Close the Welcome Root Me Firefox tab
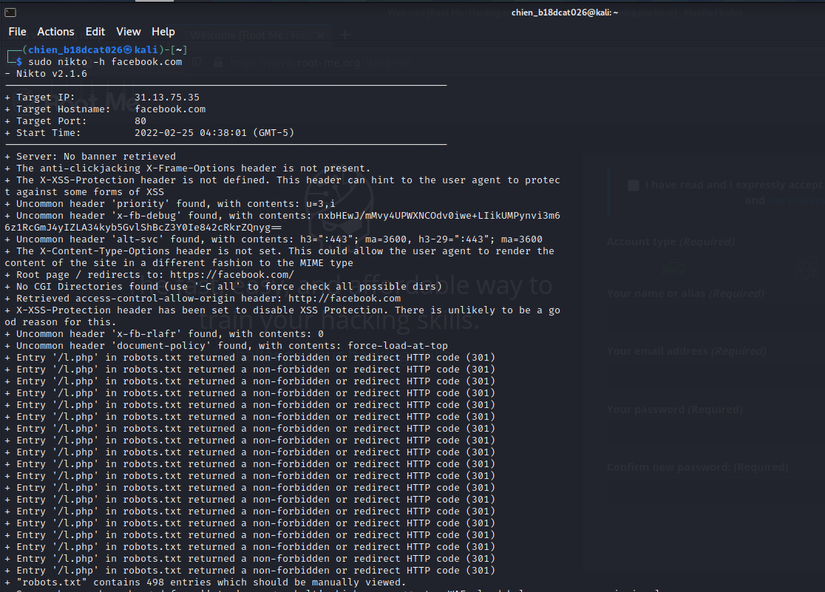Viewport: 825px width, 592px height. coord(320,35)
